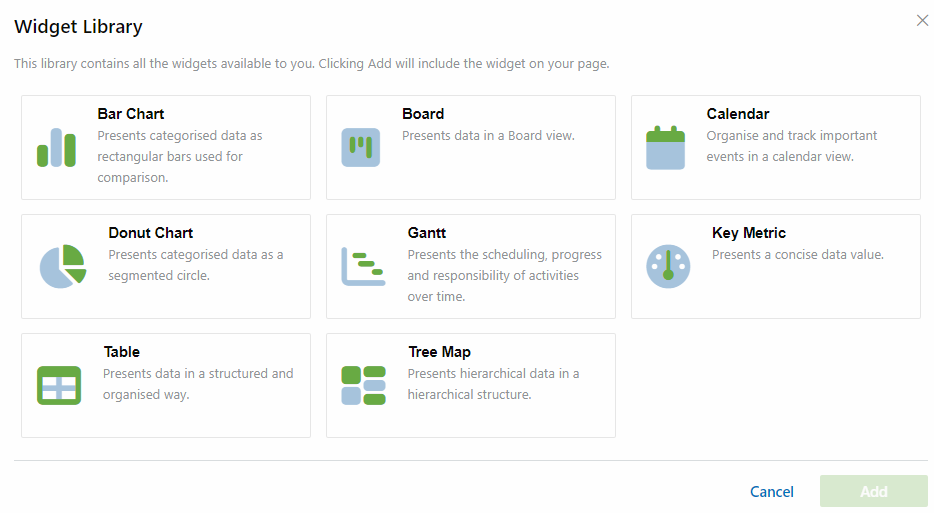Screen dimensions: 934x513
Task: Pick the Board widget title
Action: 423,114
